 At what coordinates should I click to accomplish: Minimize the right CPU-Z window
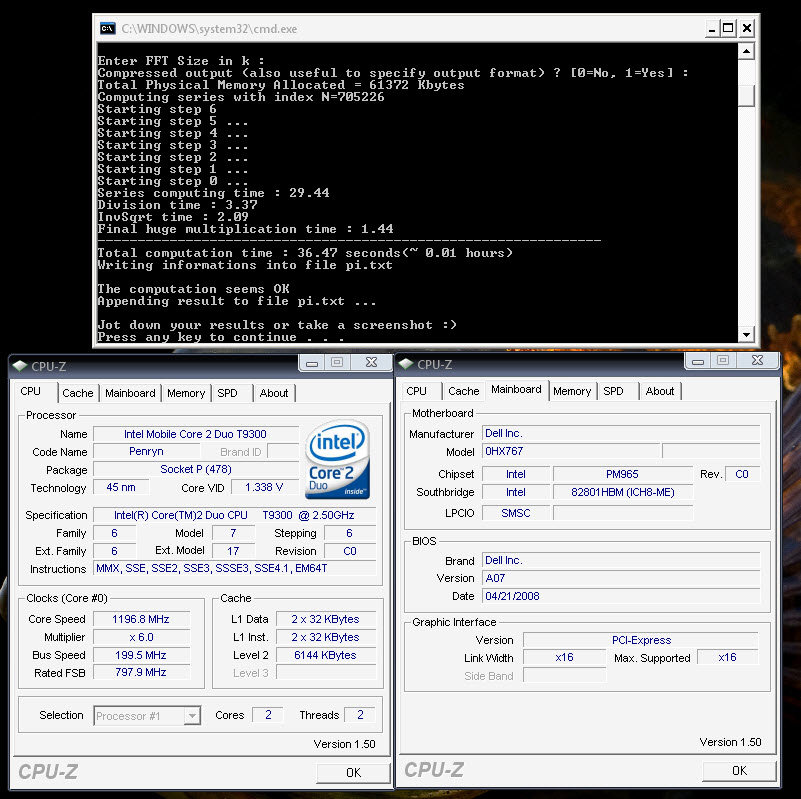pyautogui.click(x=698, y=361)
